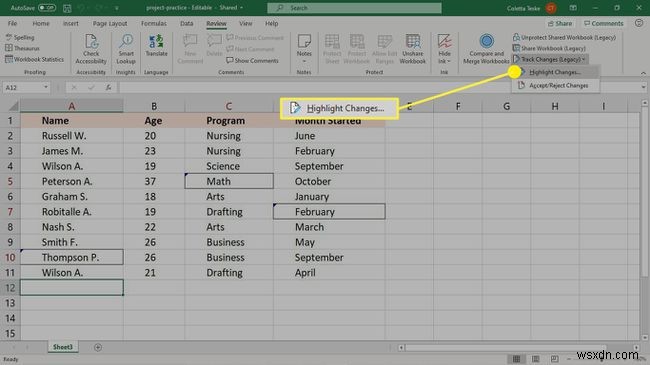Collapse the ribbon with the arrow

click(643, 73)
